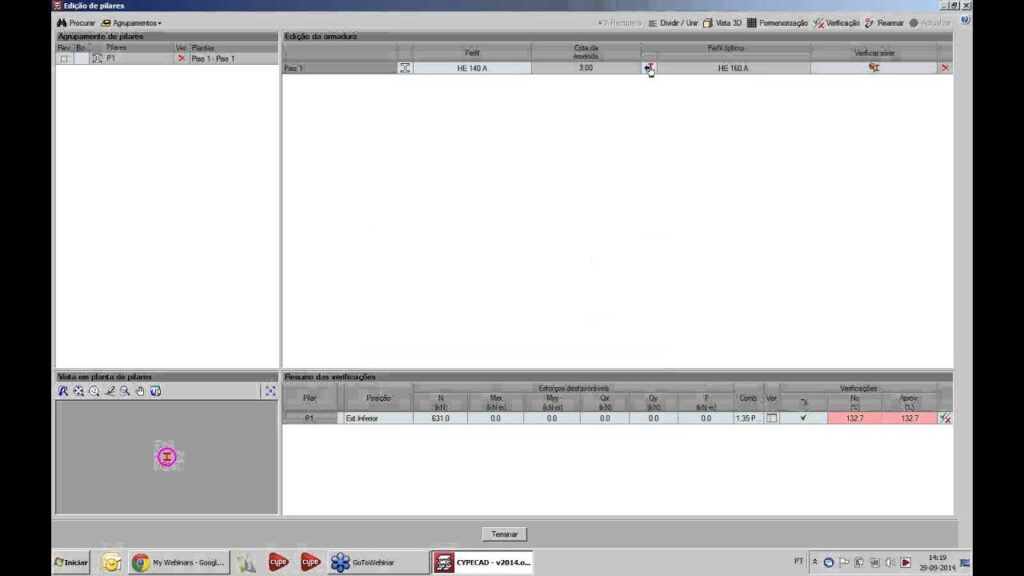The height and width of the screenshot is (576, 1024).
Task: Click the Cota da emenda 3.00 field
Action: pyautogui.click(x=585, y=68)
